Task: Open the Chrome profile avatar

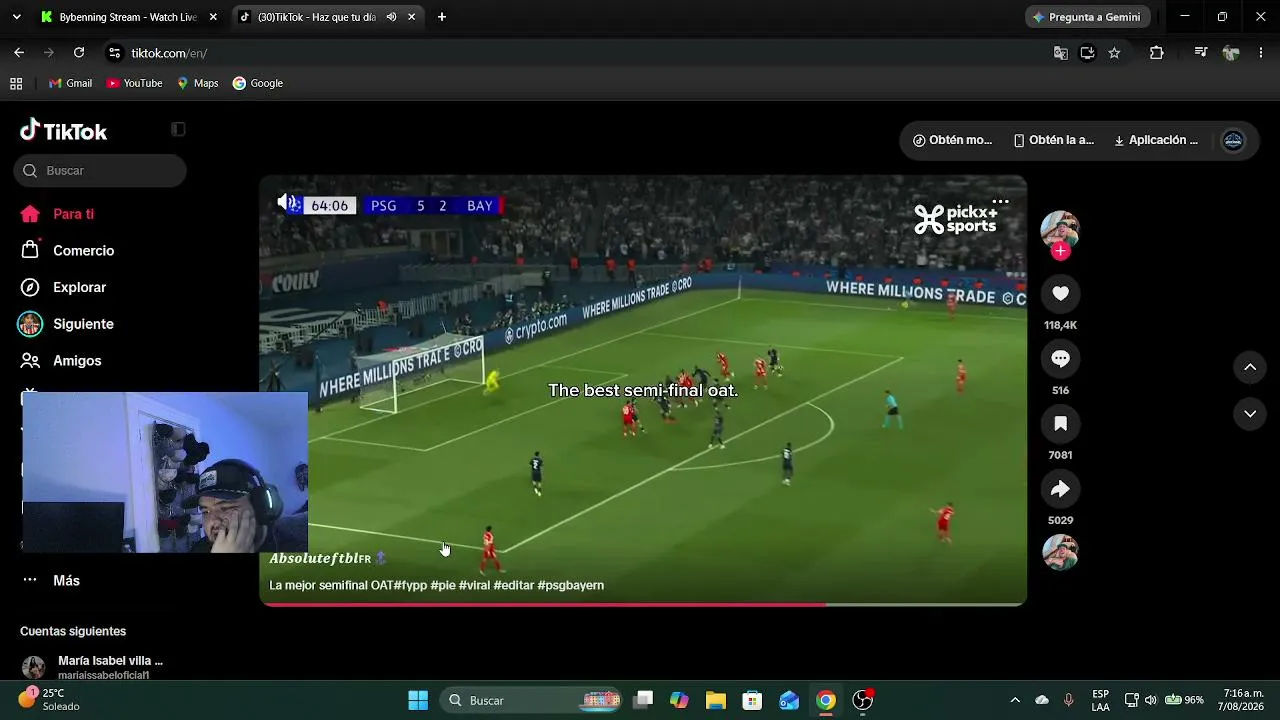Action: point(1231,53)
